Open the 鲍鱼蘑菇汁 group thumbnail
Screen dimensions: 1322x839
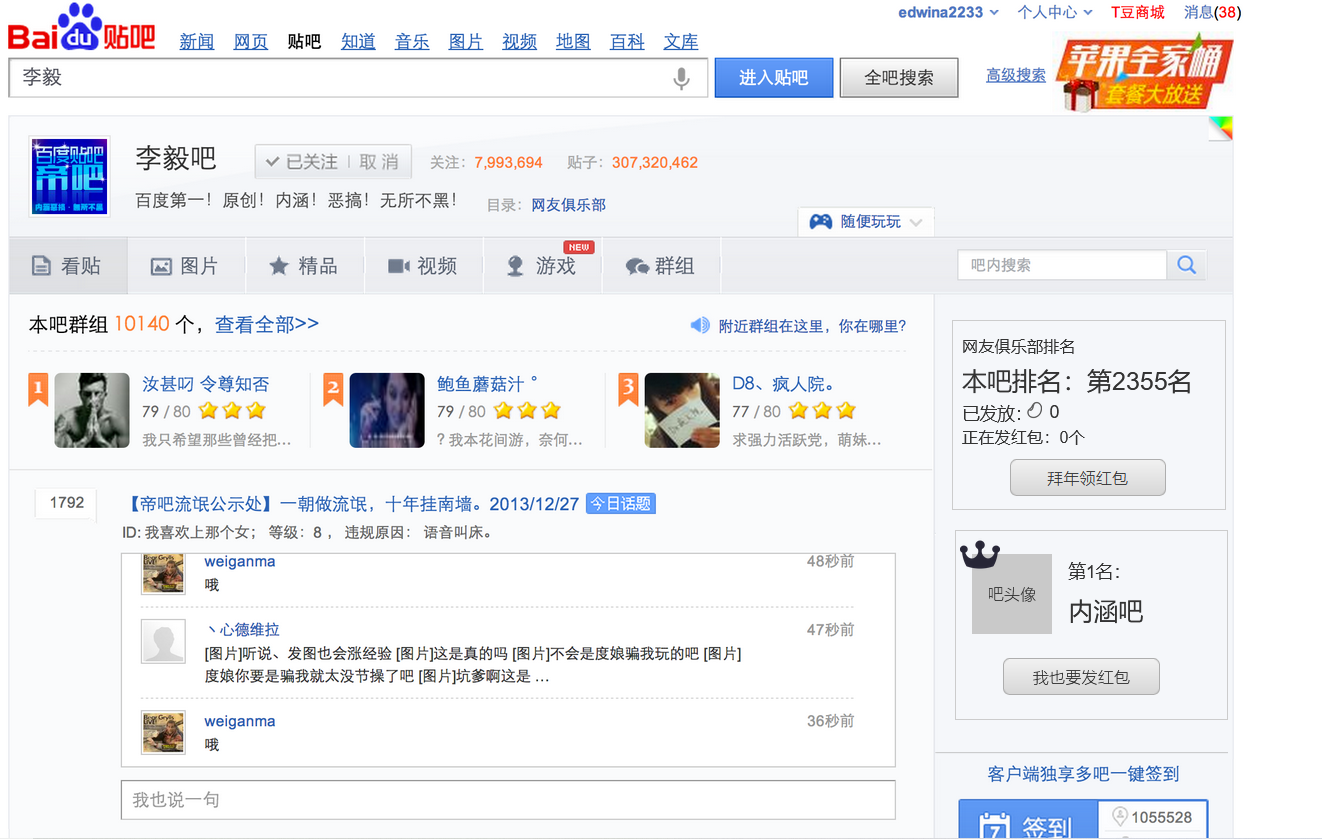(387, 410)
